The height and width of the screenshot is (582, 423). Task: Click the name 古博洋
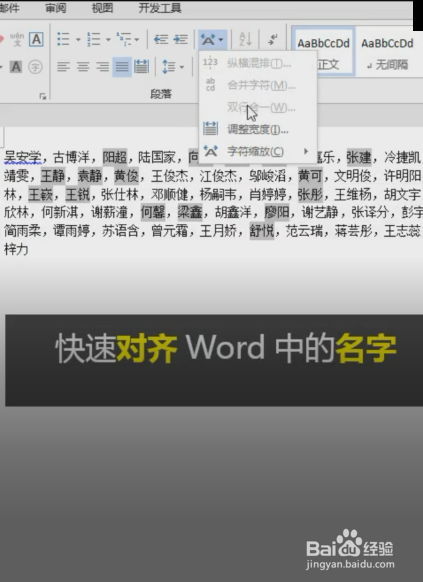pos(72,157)
